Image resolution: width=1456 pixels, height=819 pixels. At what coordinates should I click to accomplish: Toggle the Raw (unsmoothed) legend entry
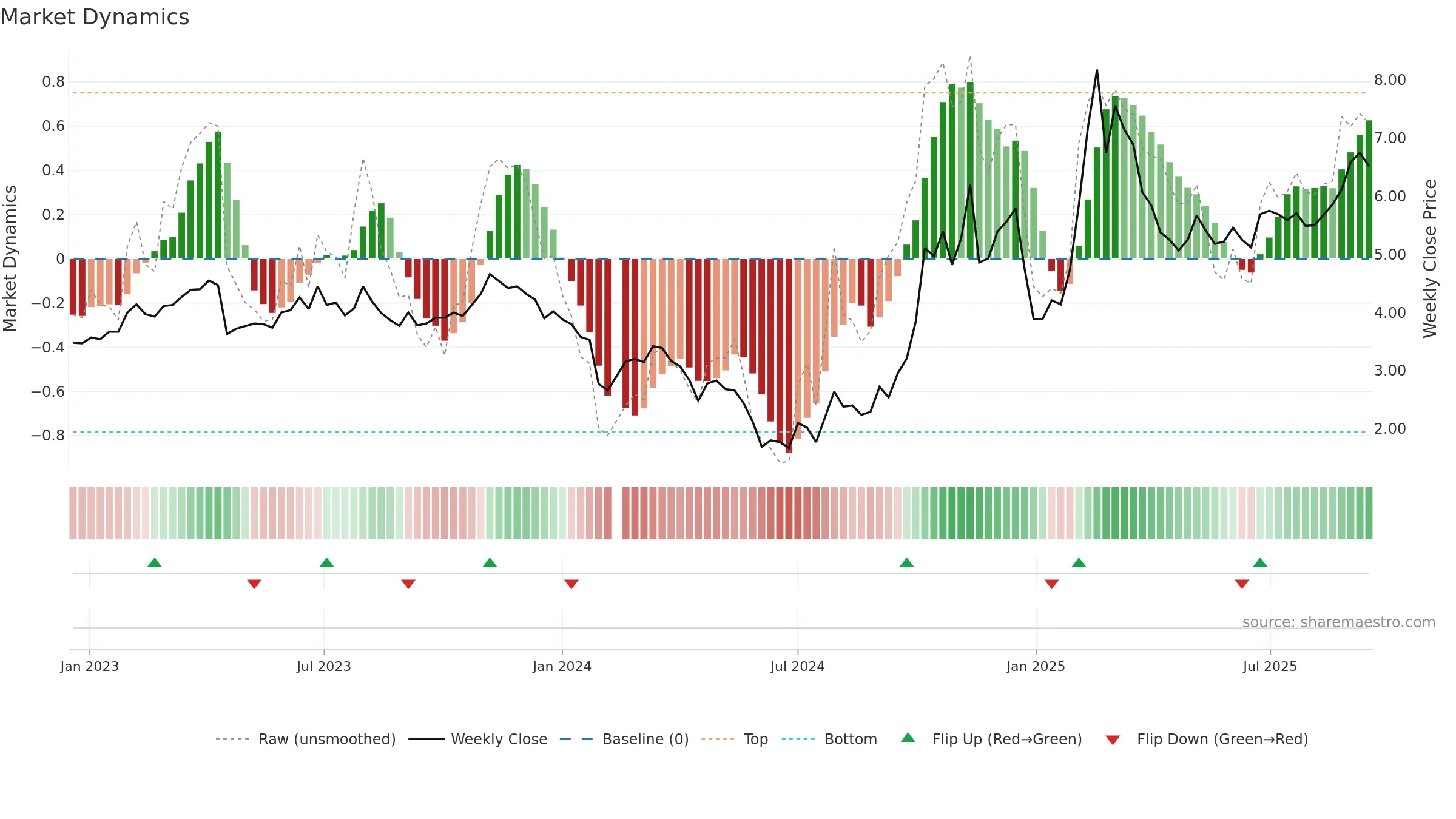327,739
